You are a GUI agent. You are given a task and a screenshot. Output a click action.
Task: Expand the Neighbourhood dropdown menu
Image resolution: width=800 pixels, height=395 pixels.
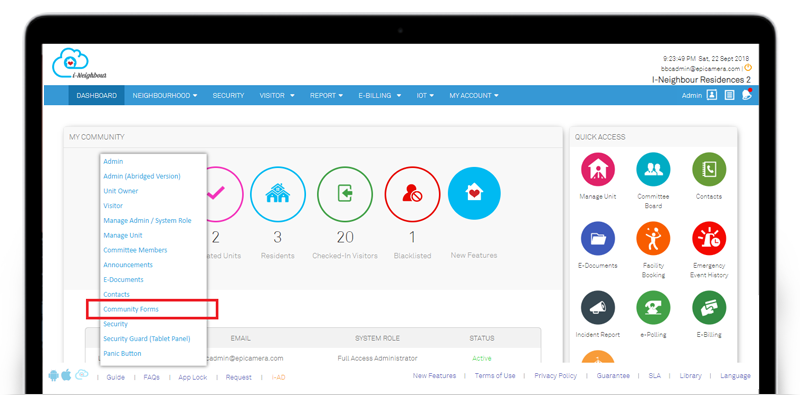click(x=165, y=95)
